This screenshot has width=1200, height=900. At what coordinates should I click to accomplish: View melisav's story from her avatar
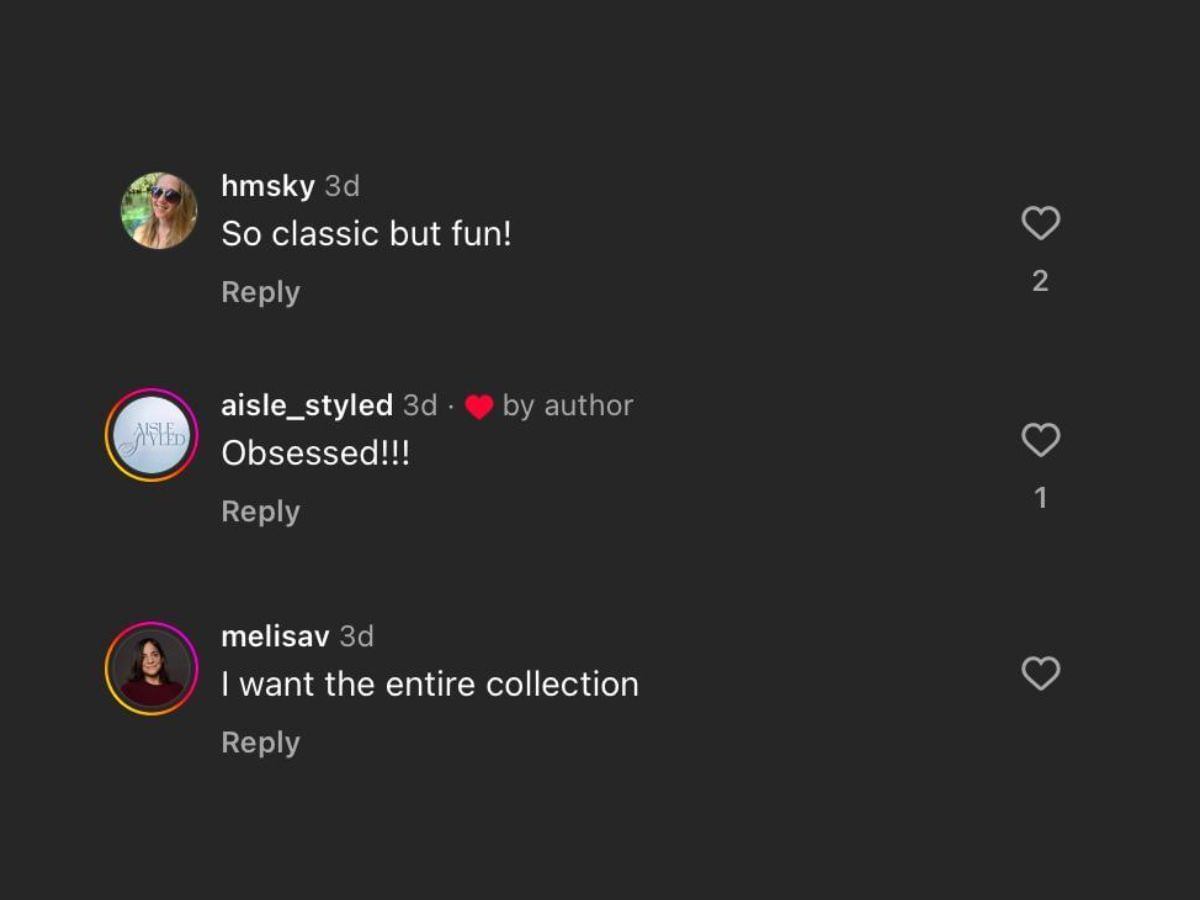[x=151, y=668]
